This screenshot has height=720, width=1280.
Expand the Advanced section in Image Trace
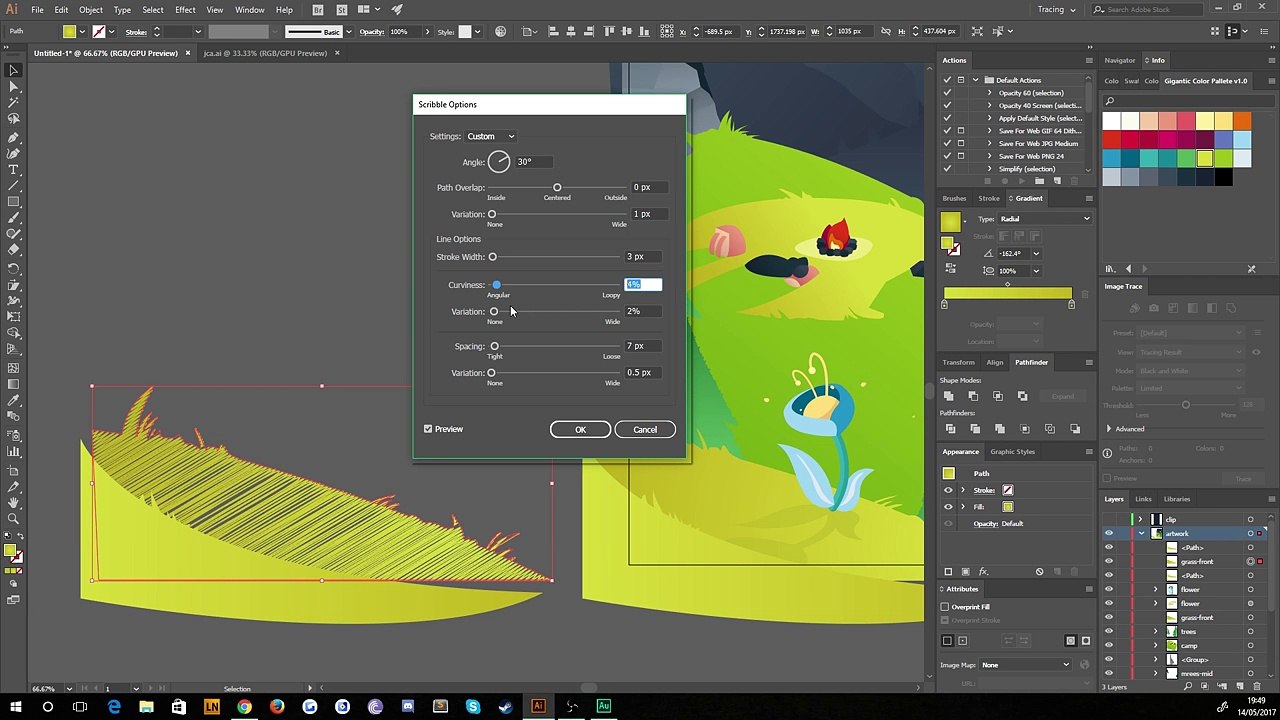(1109, 429)
